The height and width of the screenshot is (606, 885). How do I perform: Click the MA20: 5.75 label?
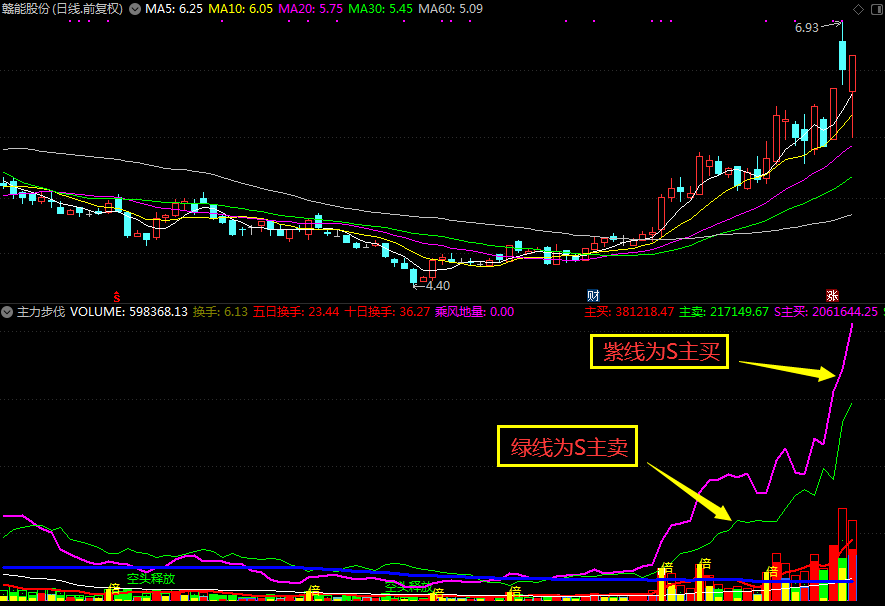click(x=310, y=9)
